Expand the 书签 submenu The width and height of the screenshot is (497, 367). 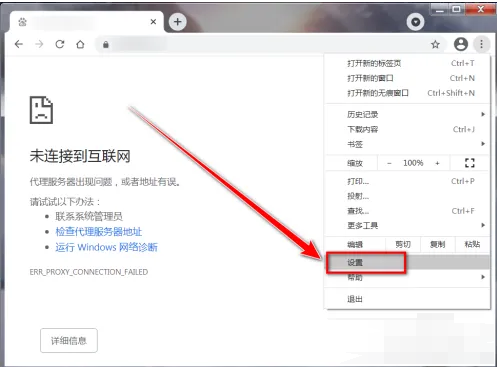[407, 144]
